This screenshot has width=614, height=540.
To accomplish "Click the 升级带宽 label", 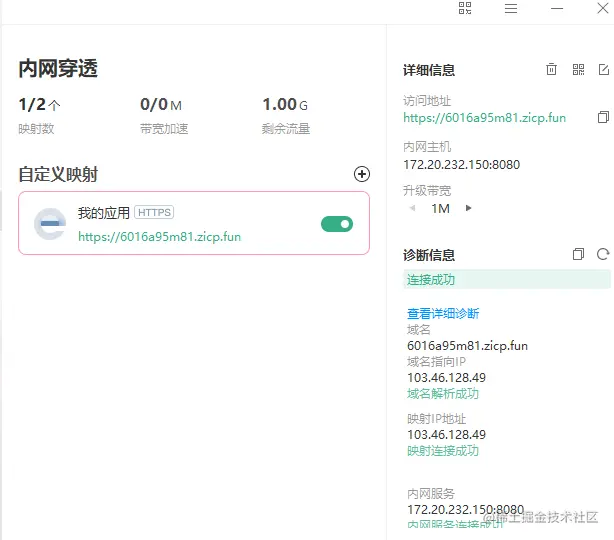I will coord(427,191).
